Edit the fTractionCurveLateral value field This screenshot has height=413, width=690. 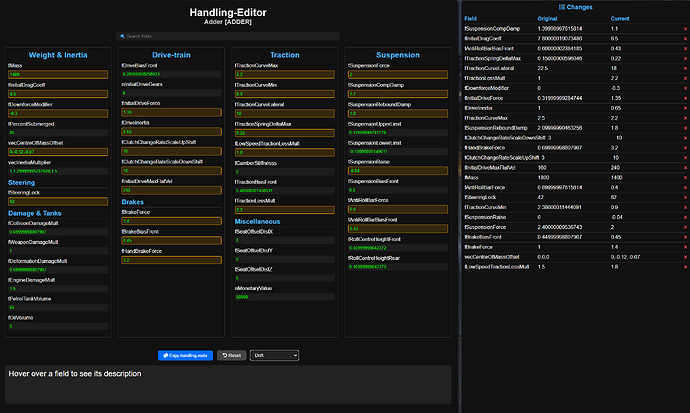[x=284, y=113]
